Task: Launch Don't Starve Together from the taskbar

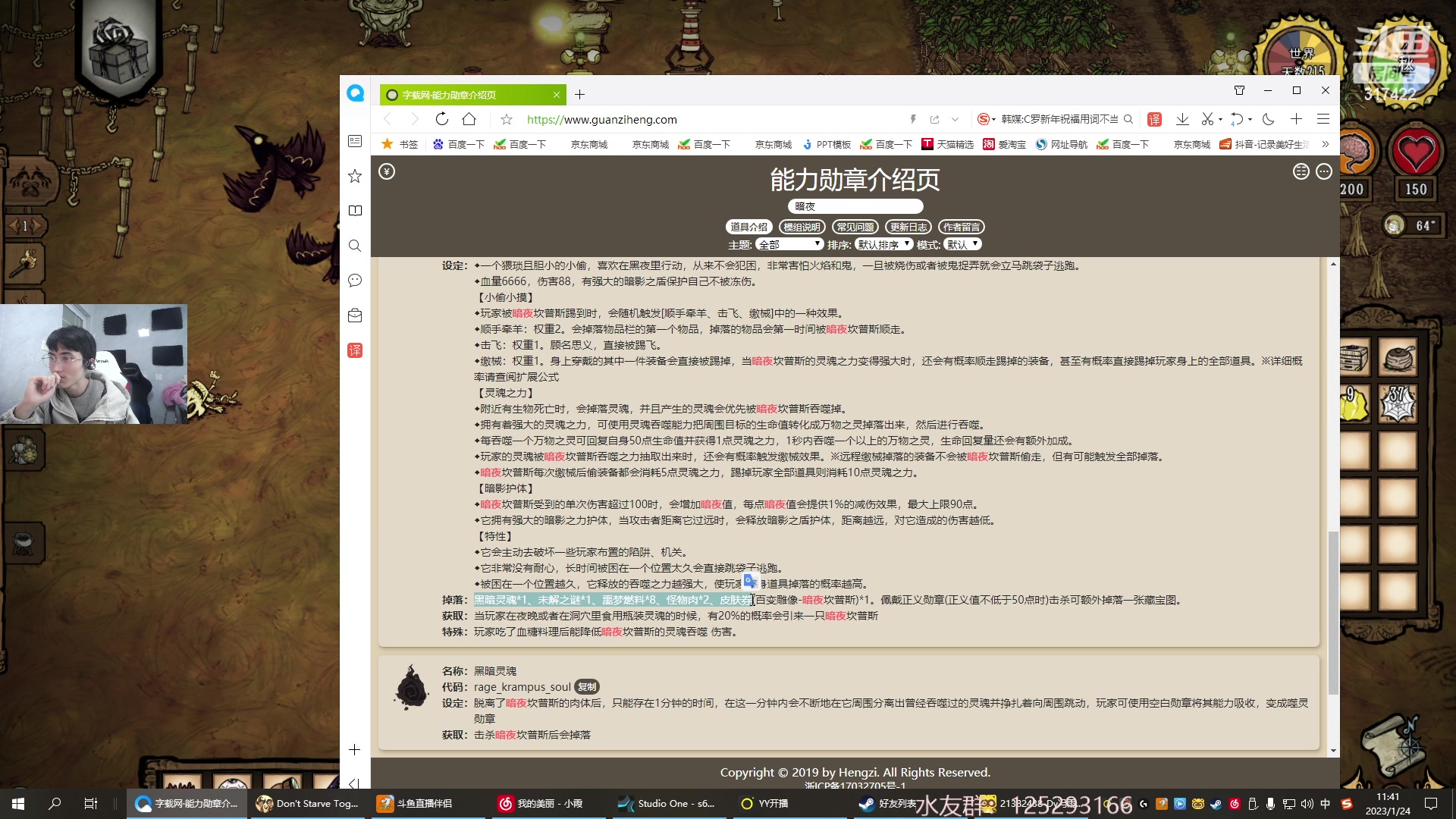Action: coord(263,803)
